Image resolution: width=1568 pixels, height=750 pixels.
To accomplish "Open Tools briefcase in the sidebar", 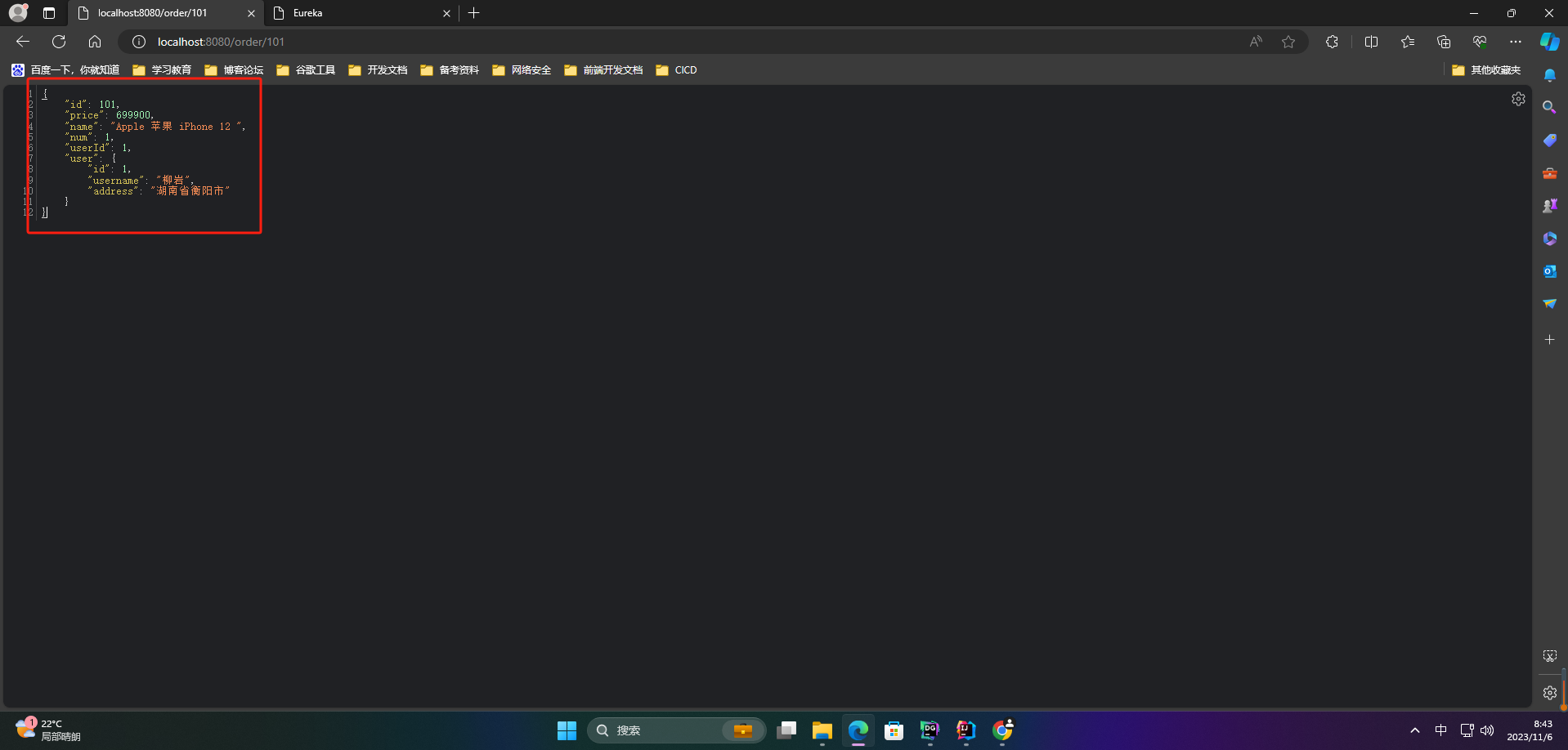I will click(1549, 173).
